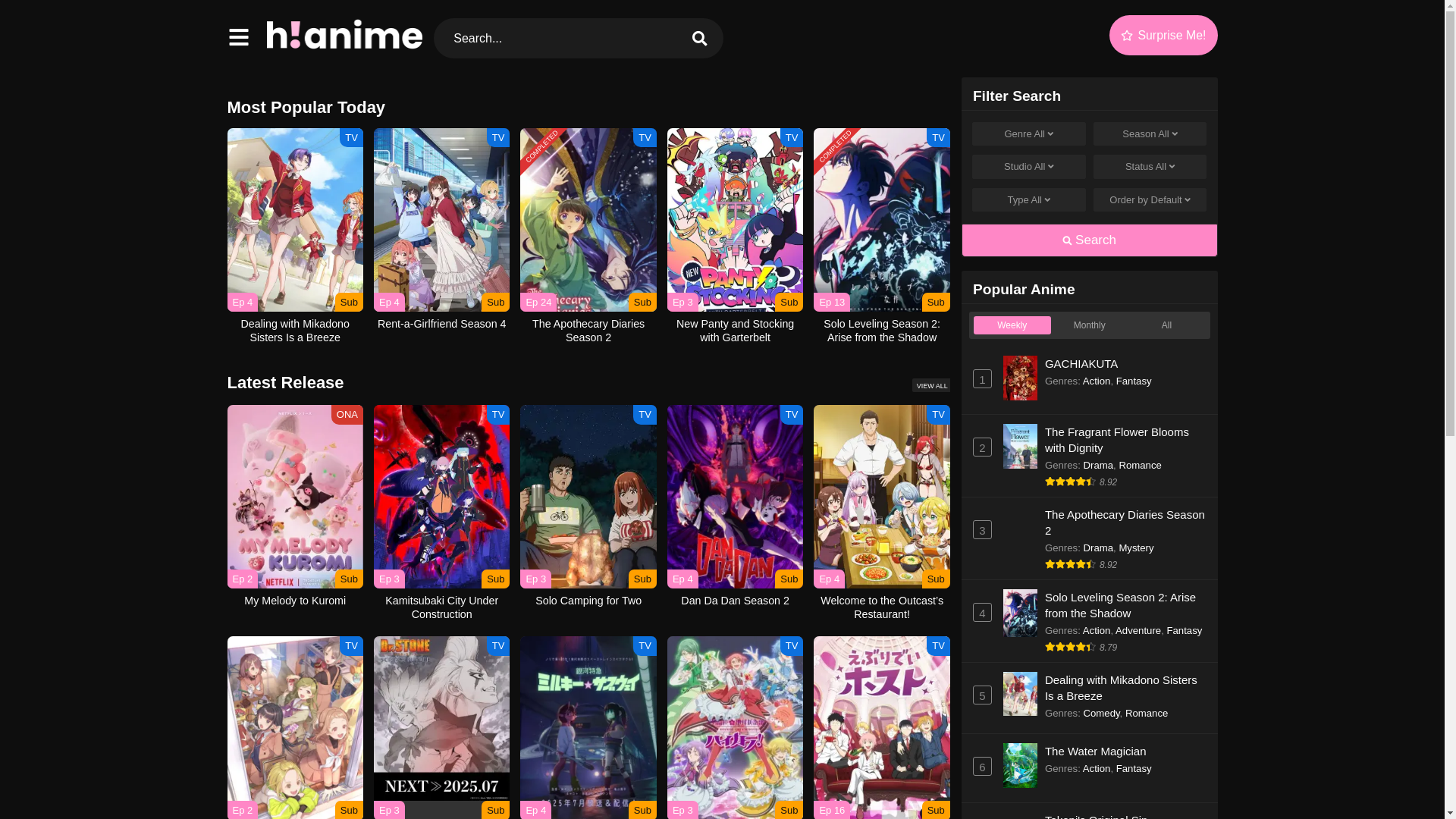Select the Weekly popular tab
1456x819 pixels.
pyautogui.click(x=1012, y=325)
